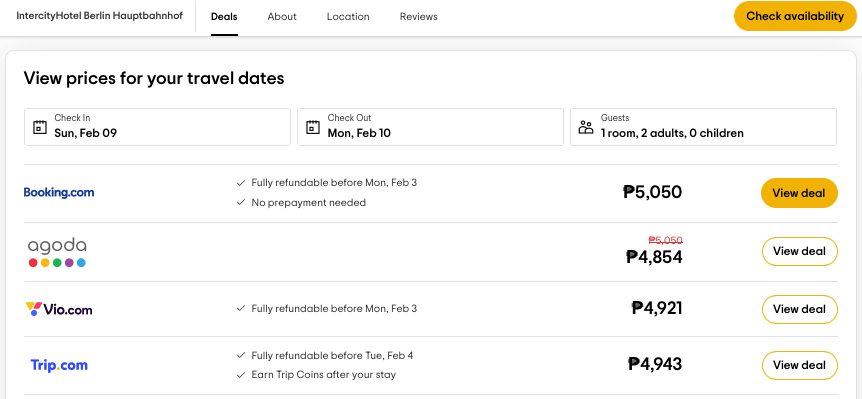
Task: Click the agoda logo
Action: (x=57, y=252)
